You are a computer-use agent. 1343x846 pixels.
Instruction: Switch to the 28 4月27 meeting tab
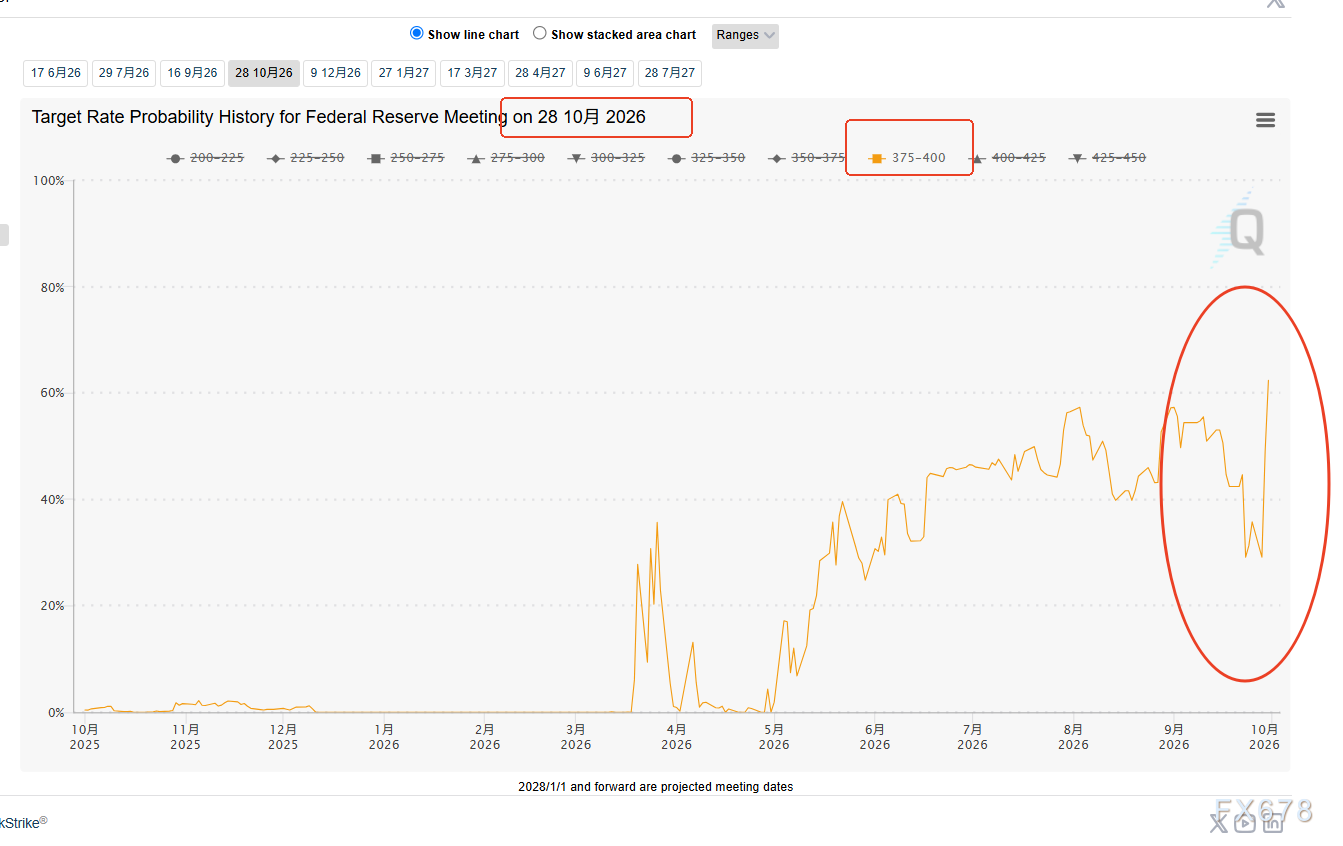540,73
